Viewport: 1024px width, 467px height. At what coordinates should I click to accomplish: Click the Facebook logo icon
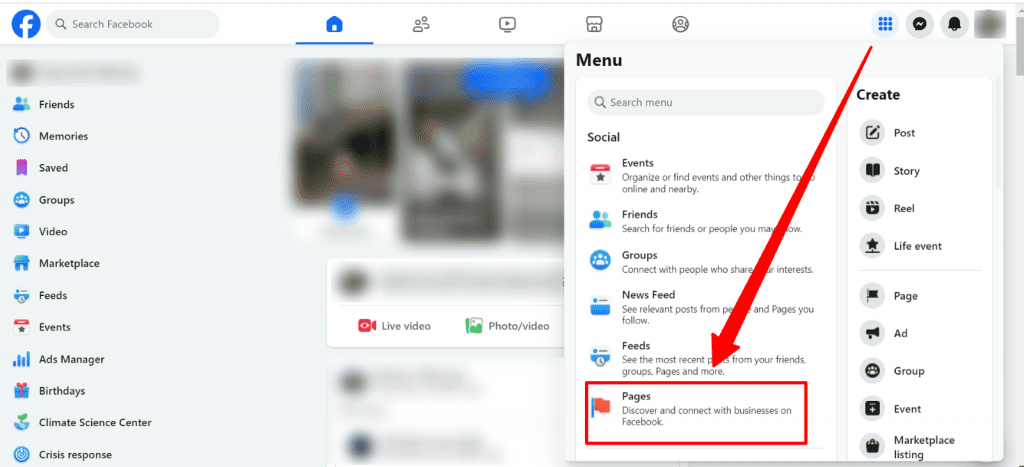coord(26,24)
